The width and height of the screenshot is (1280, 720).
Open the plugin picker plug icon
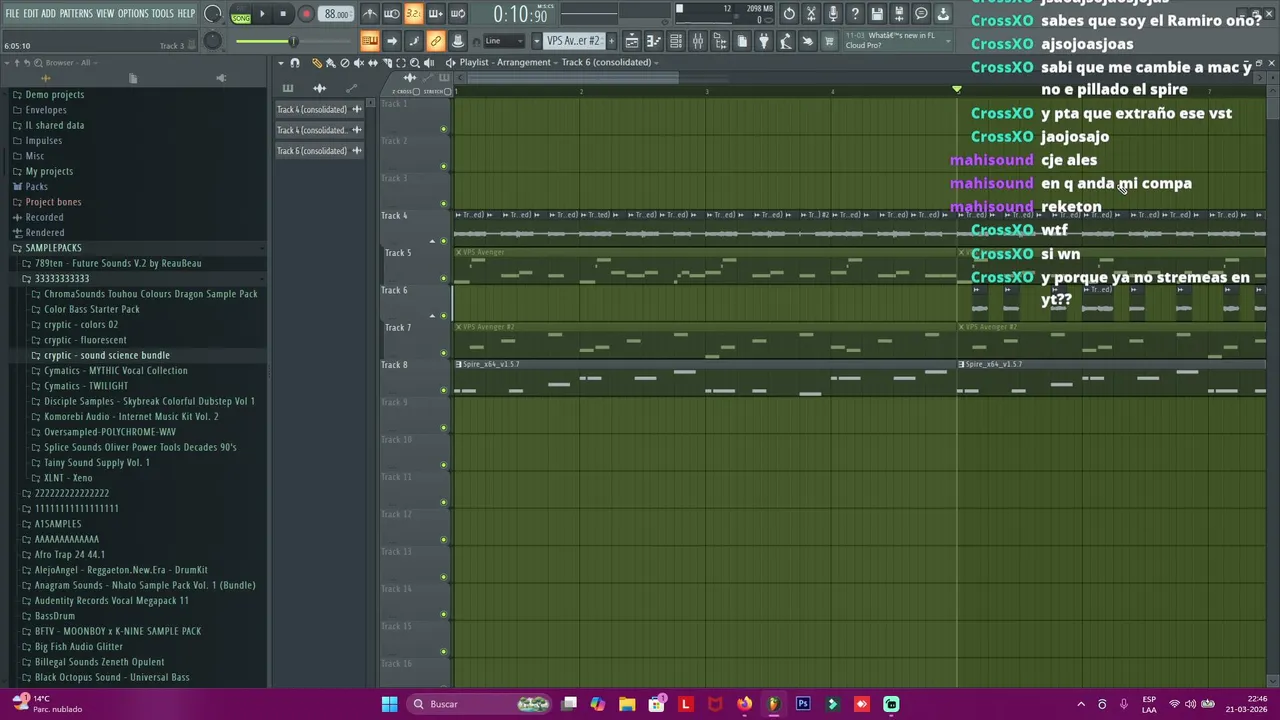764,41
